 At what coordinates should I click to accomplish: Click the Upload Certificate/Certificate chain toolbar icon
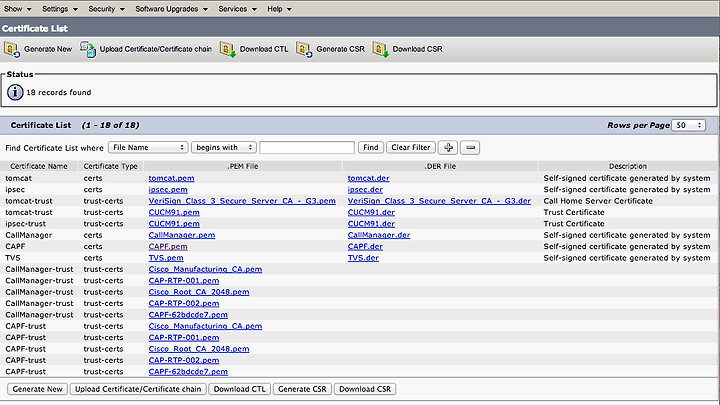coord(88,49)
